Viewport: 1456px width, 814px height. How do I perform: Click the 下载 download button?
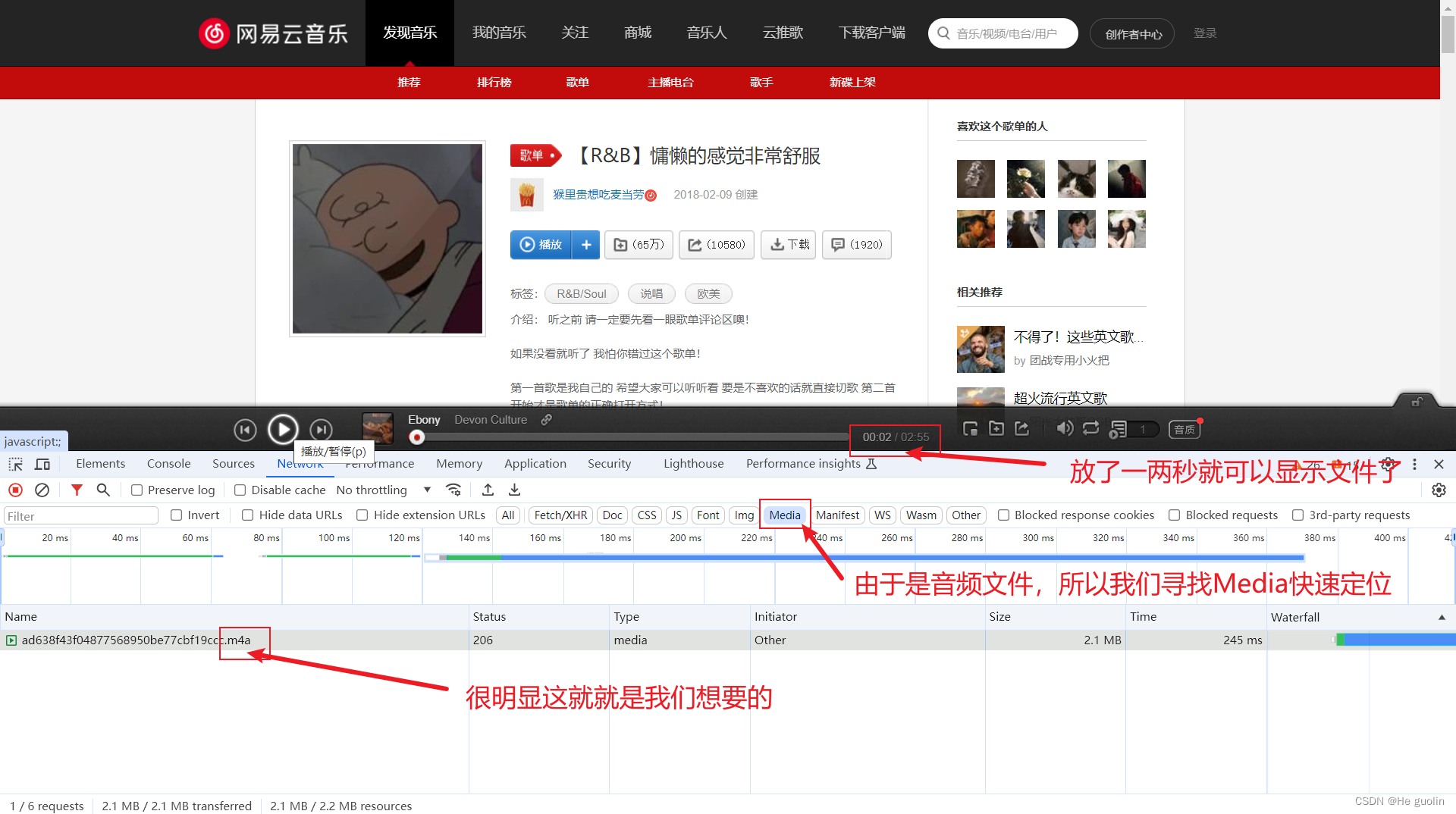[789, 245]
